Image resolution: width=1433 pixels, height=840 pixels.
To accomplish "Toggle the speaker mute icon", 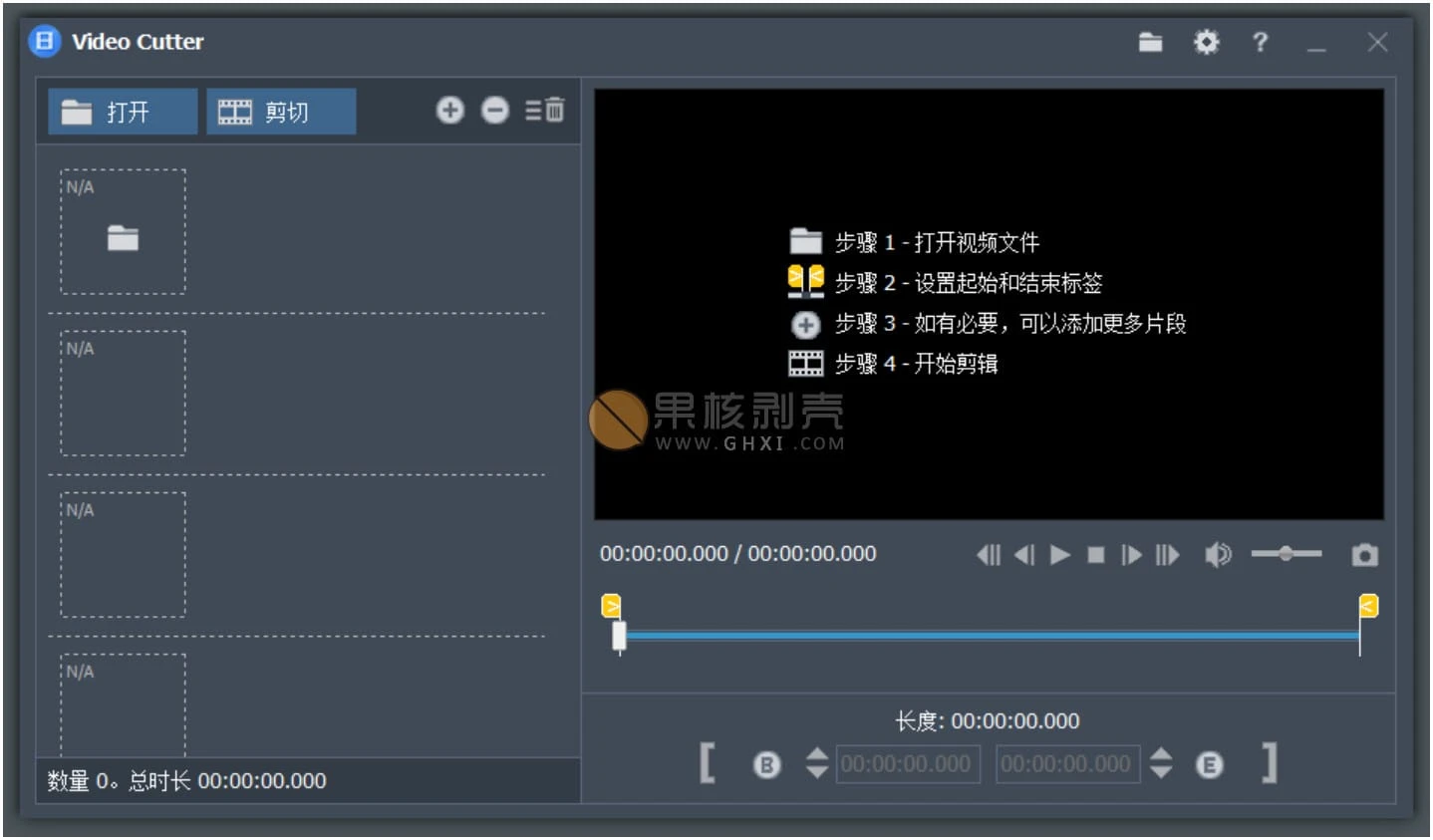I will (1218, 555).
